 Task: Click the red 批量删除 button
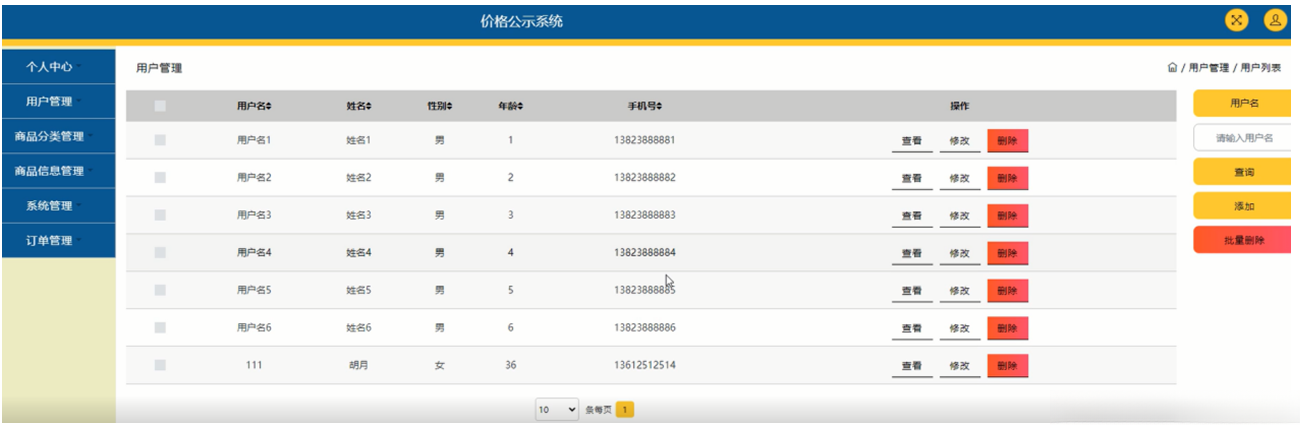[x=1244, y=241]
